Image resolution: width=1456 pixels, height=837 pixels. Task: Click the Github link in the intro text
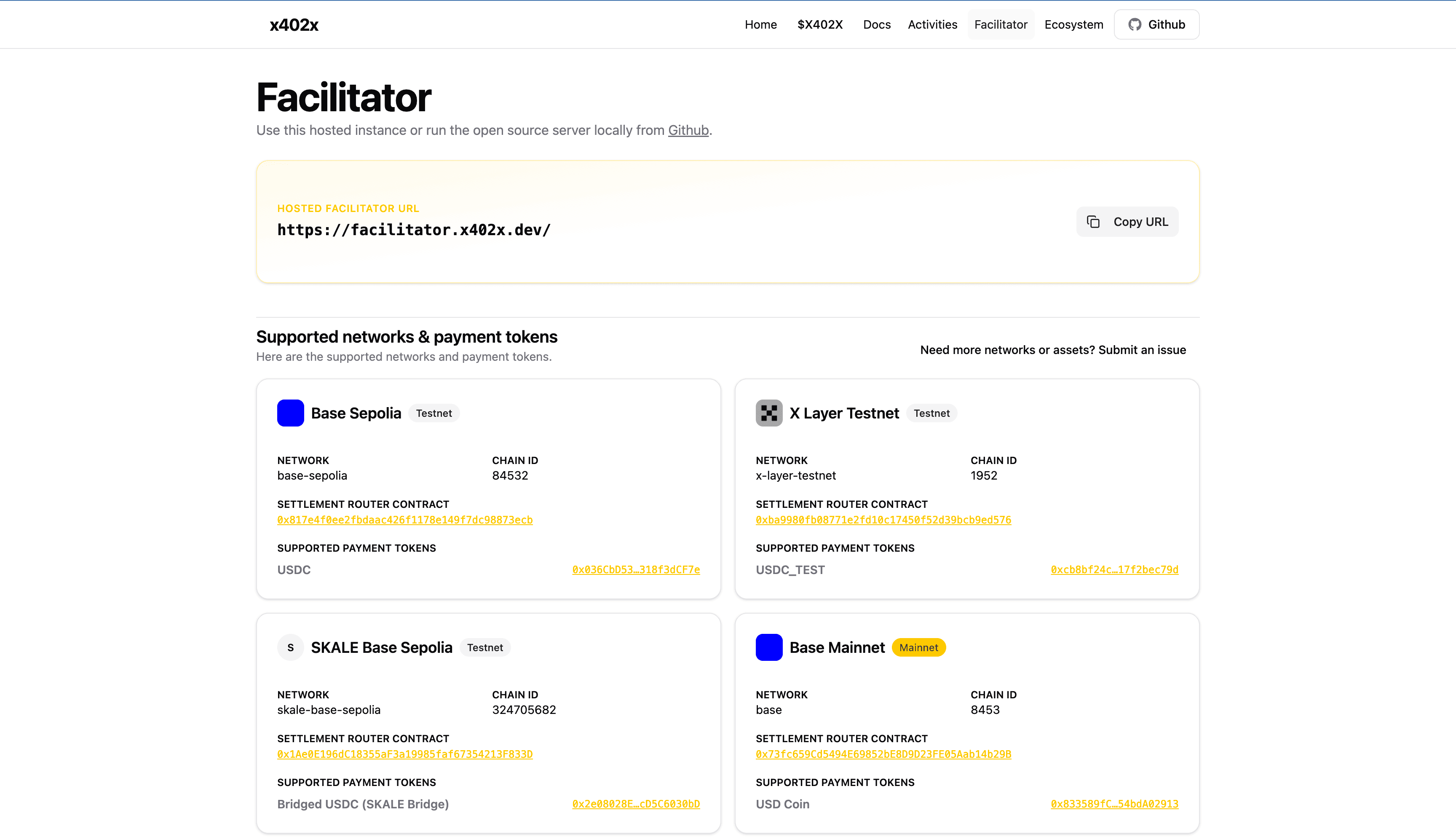coord(687,130)
